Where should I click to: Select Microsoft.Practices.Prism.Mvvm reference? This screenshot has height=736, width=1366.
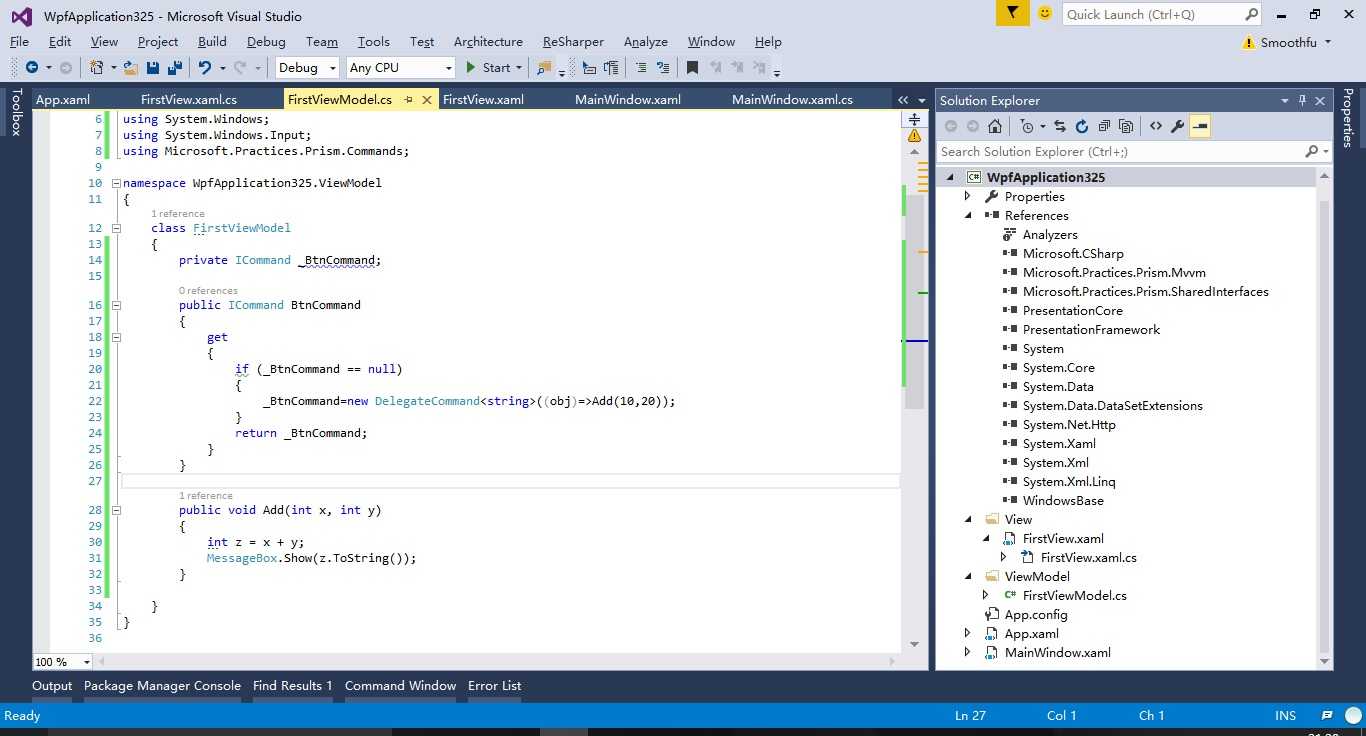(x=1114, y=273)
